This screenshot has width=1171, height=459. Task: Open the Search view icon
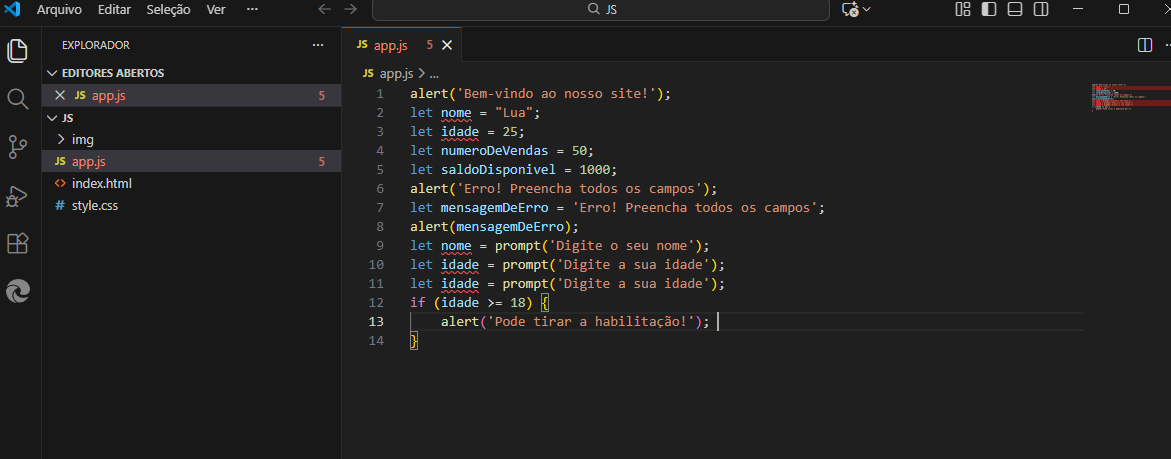tap(17, 98)
